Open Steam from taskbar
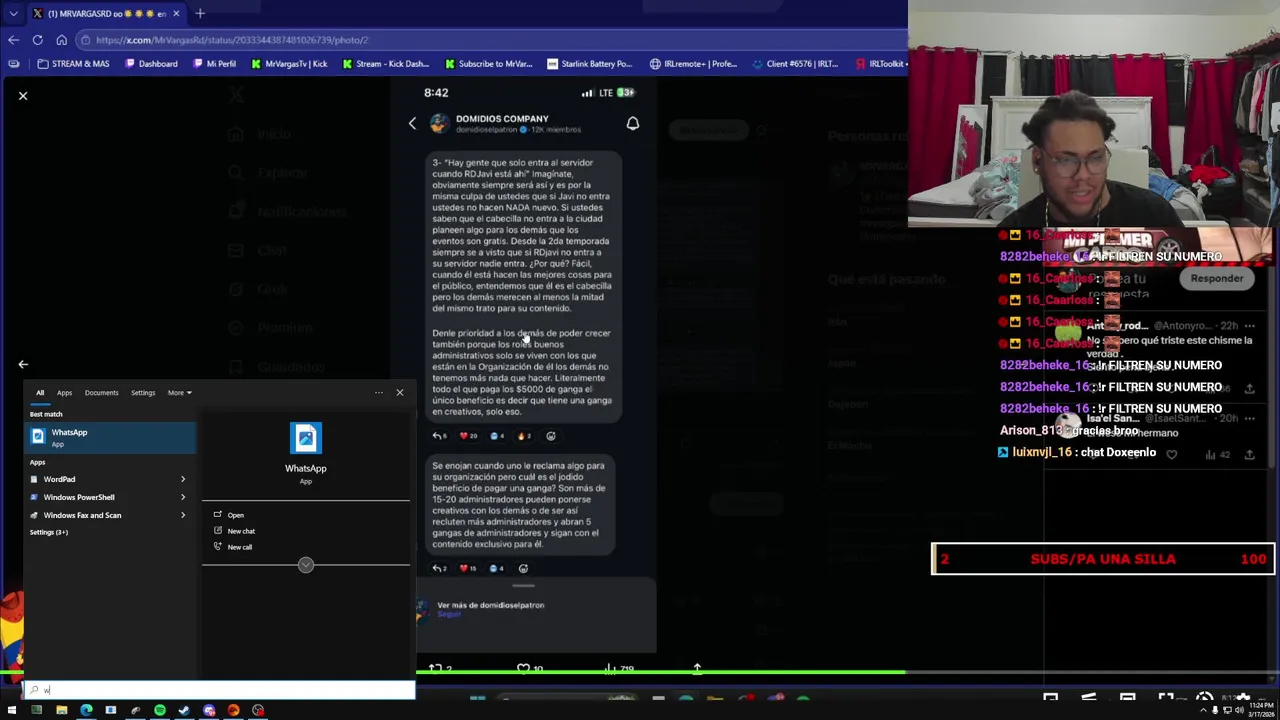Screen dimensions: 1280x720 click(184, 710)
